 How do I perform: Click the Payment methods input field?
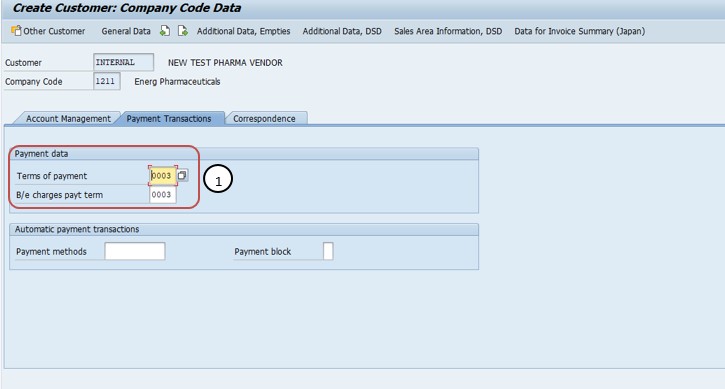[x=135, y=251]
